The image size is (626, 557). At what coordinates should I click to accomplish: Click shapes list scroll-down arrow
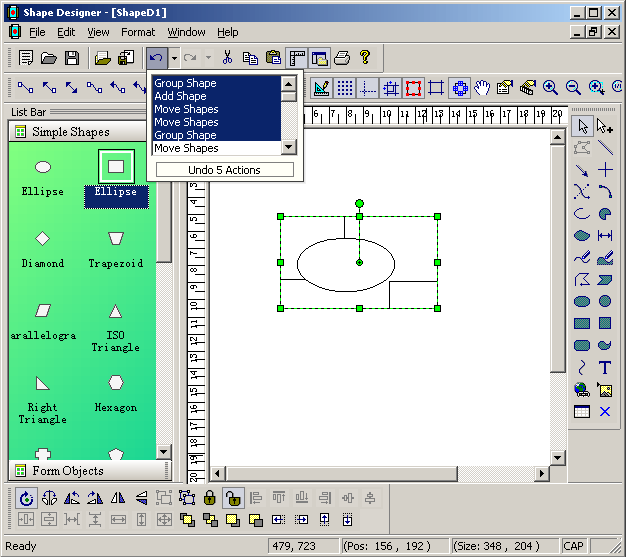pos(163,452)
